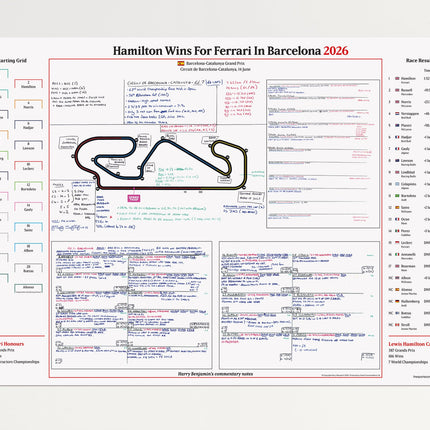This screenshot has height=430, width=430.
Task: Click the flag beside Bottas in Race Results
Action: pos(397,313)
